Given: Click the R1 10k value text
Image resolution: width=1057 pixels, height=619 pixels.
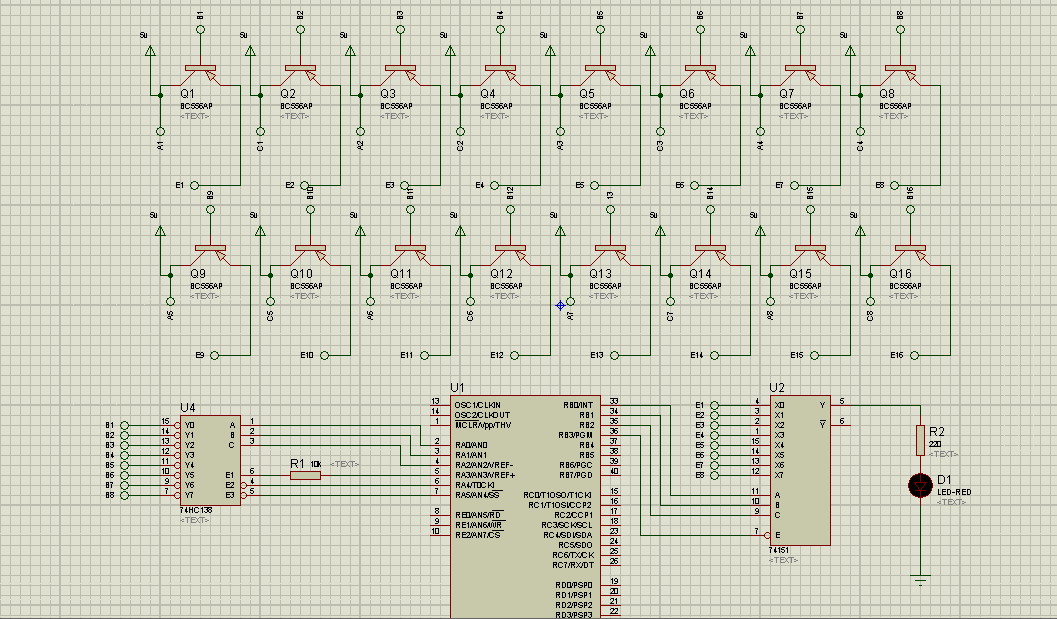Looking at the screenshot, I should 315,464.
